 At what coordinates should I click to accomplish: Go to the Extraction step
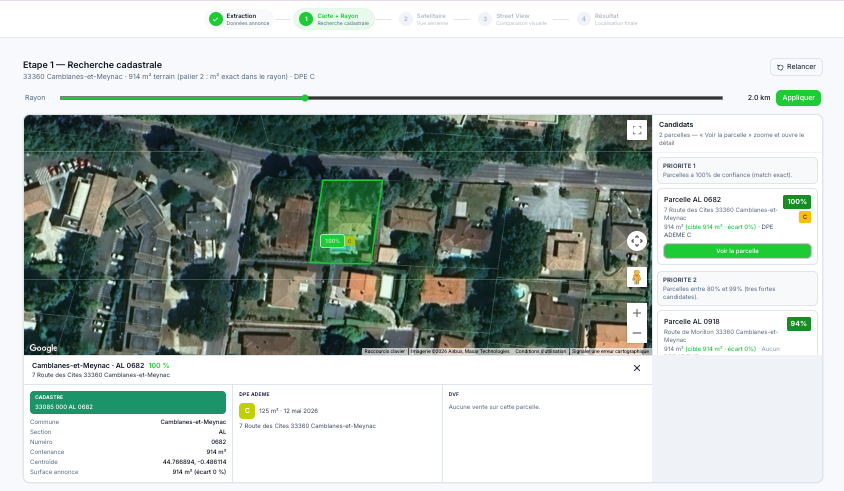tap(240, 19)
